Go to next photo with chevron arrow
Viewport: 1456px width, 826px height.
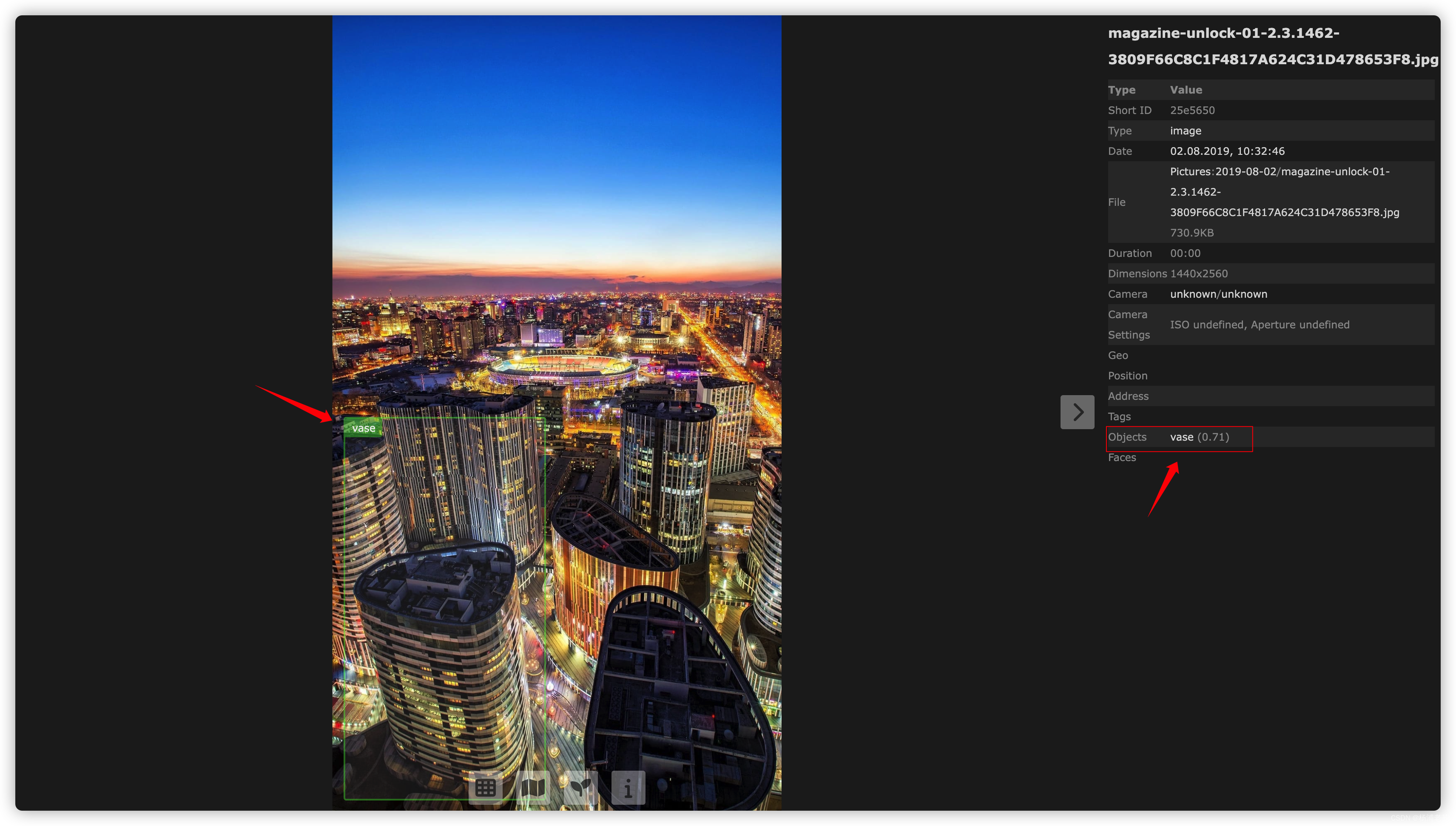pos(1077,412)
